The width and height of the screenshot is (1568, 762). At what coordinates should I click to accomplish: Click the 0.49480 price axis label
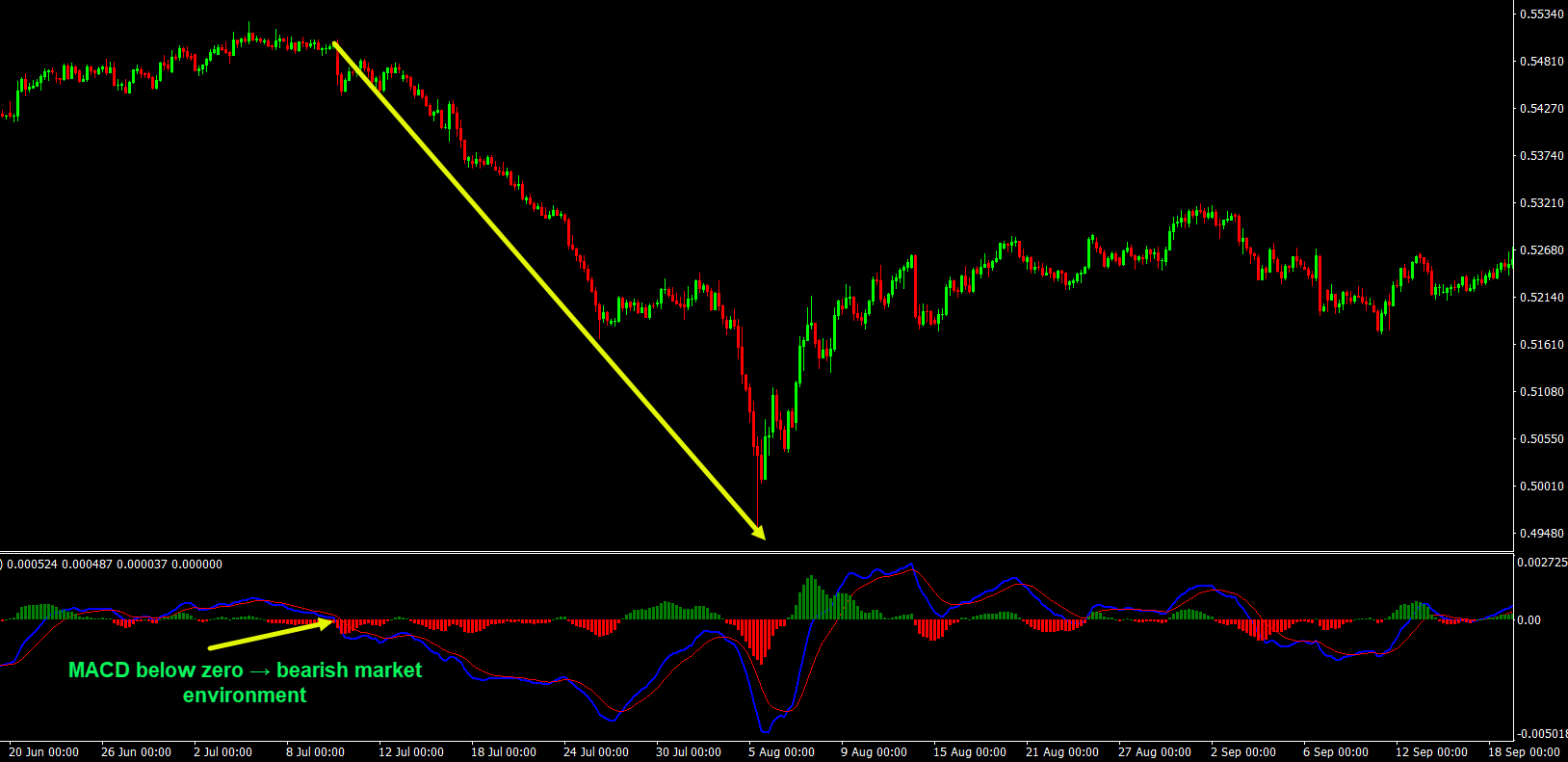tap(1541, 534)
